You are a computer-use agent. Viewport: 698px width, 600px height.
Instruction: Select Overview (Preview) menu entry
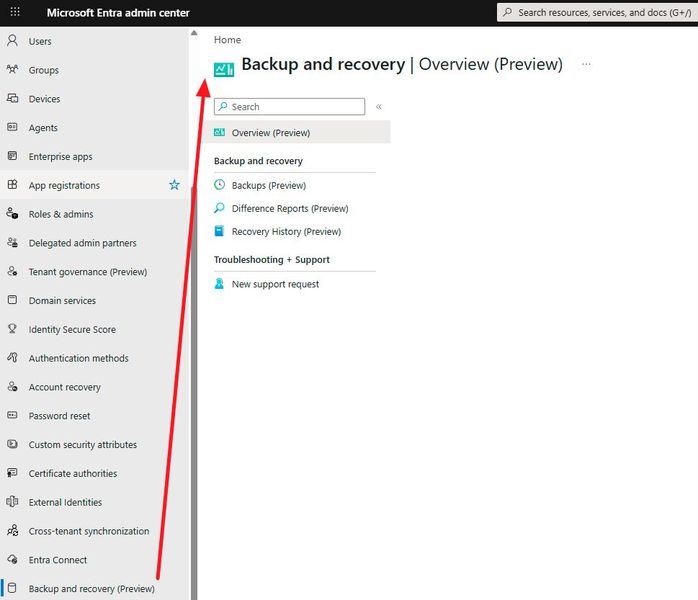coord(297,133)
